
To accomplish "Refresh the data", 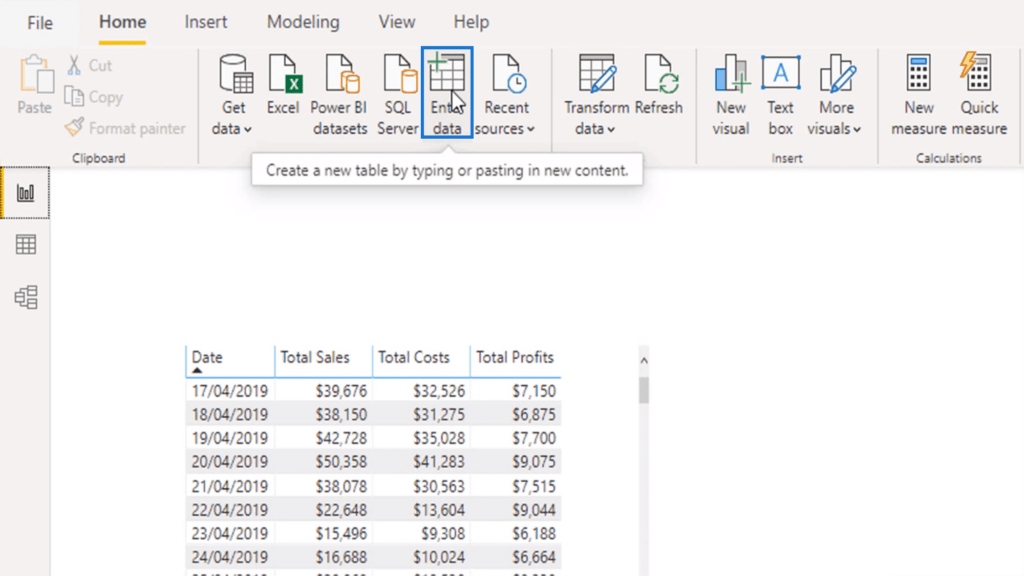I will click(658, 86).
